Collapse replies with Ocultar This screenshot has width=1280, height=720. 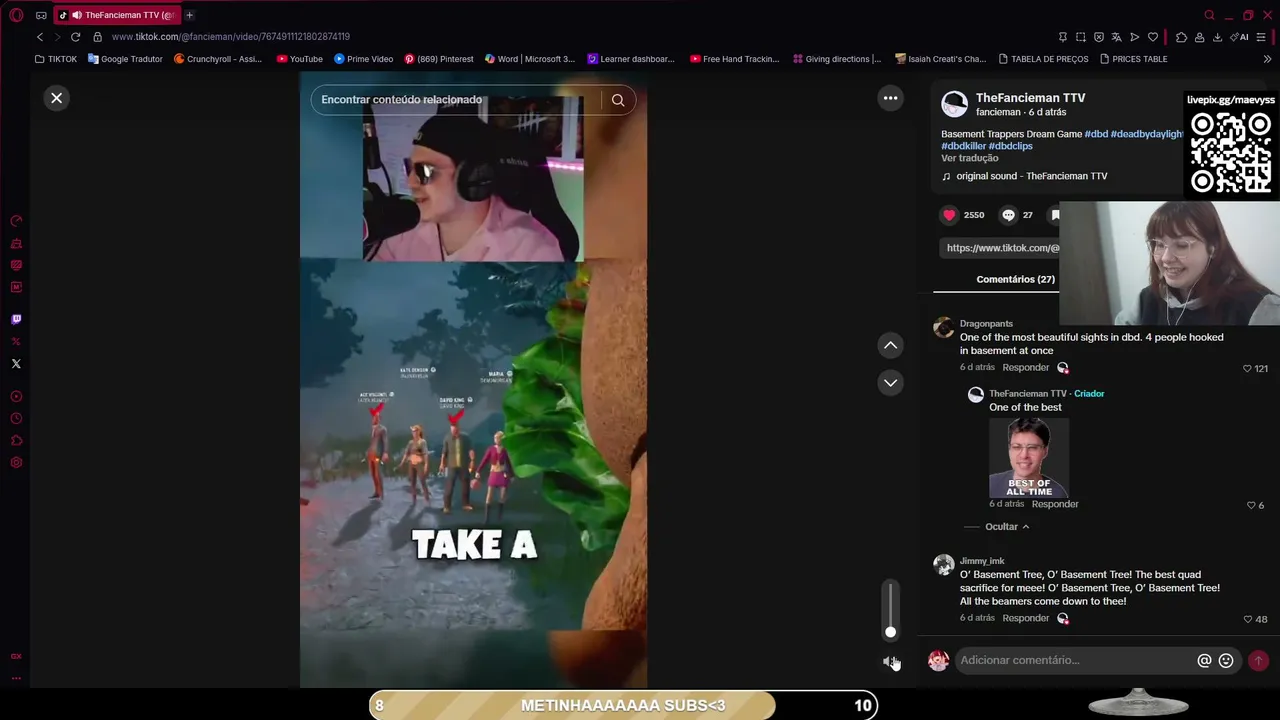point(1006,527)
